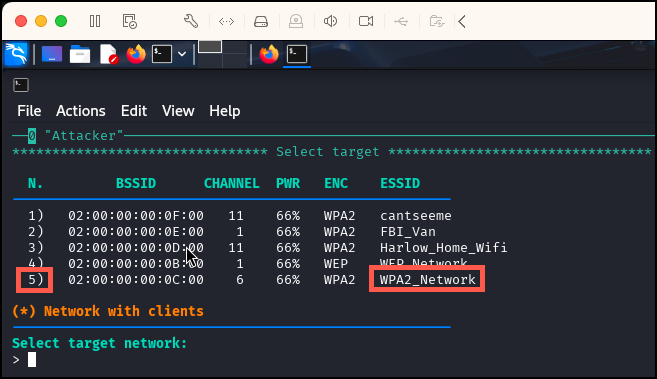Image resolution: width=657 pixels, height=379 pixels.
Task: Click the Select target network prompt
Action: coord(99,343)
